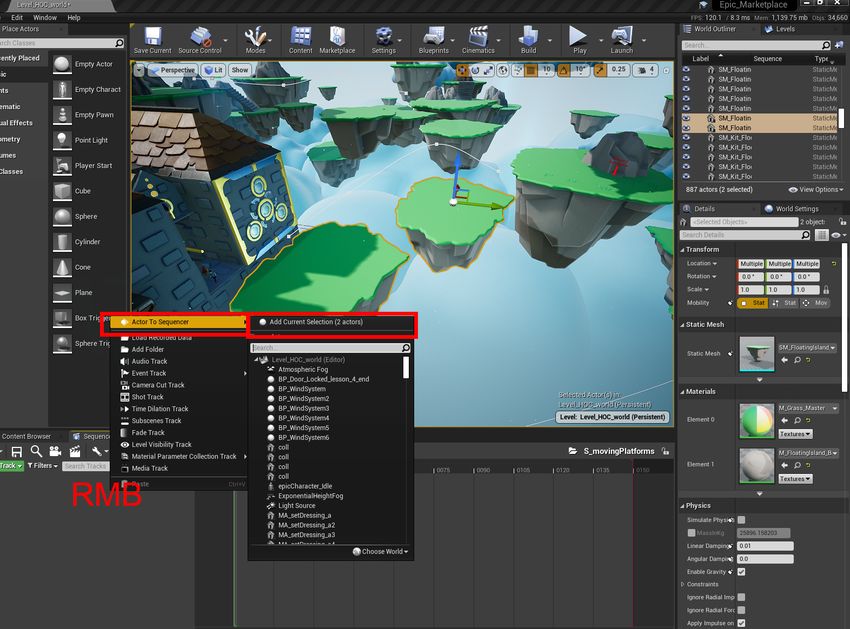Open the Modes toolbar icon
This screenshot has height=629, width=850.
(x=255, y=37)
